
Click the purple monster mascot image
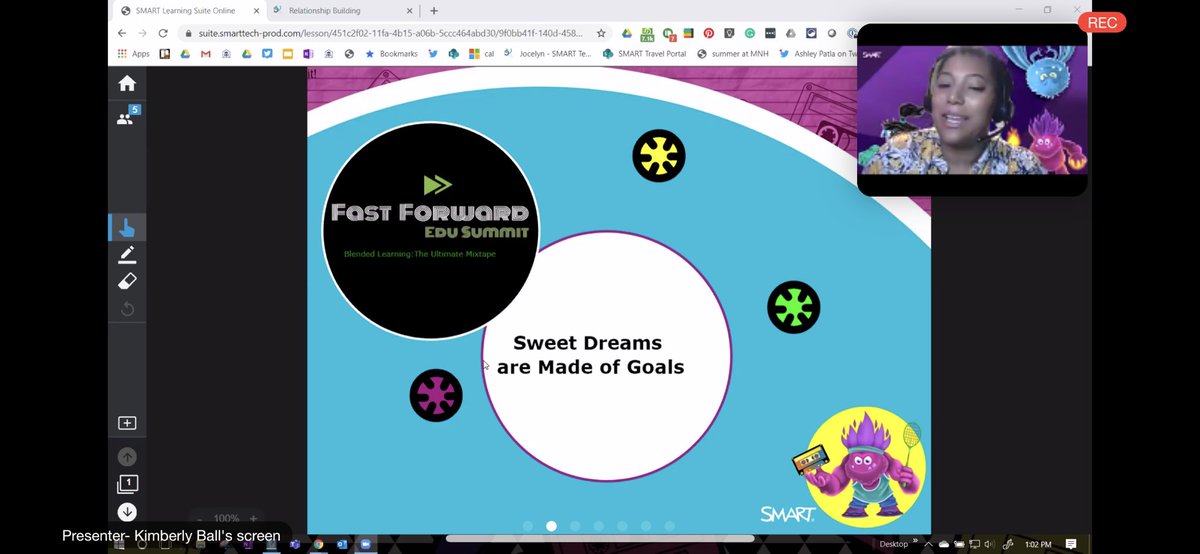point(864,465)
